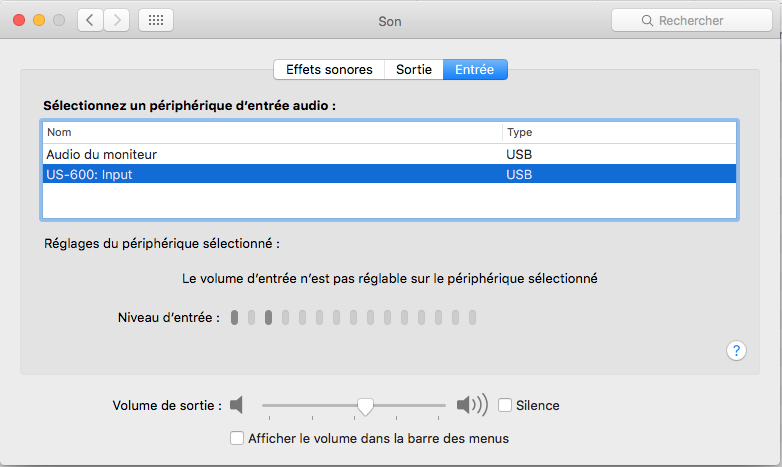The width and height of the screenshot is (782, 467).
Task: Click the Type column header
Action: point(619,132)
